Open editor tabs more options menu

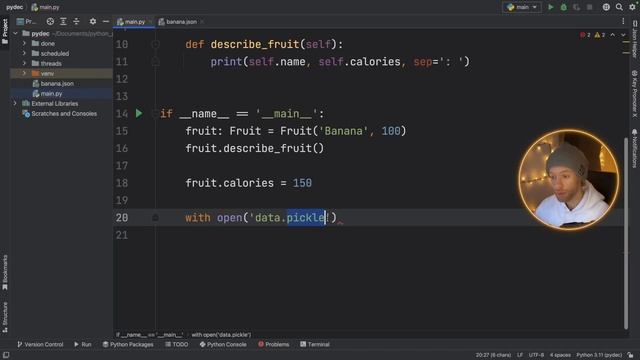pos(623,21)
